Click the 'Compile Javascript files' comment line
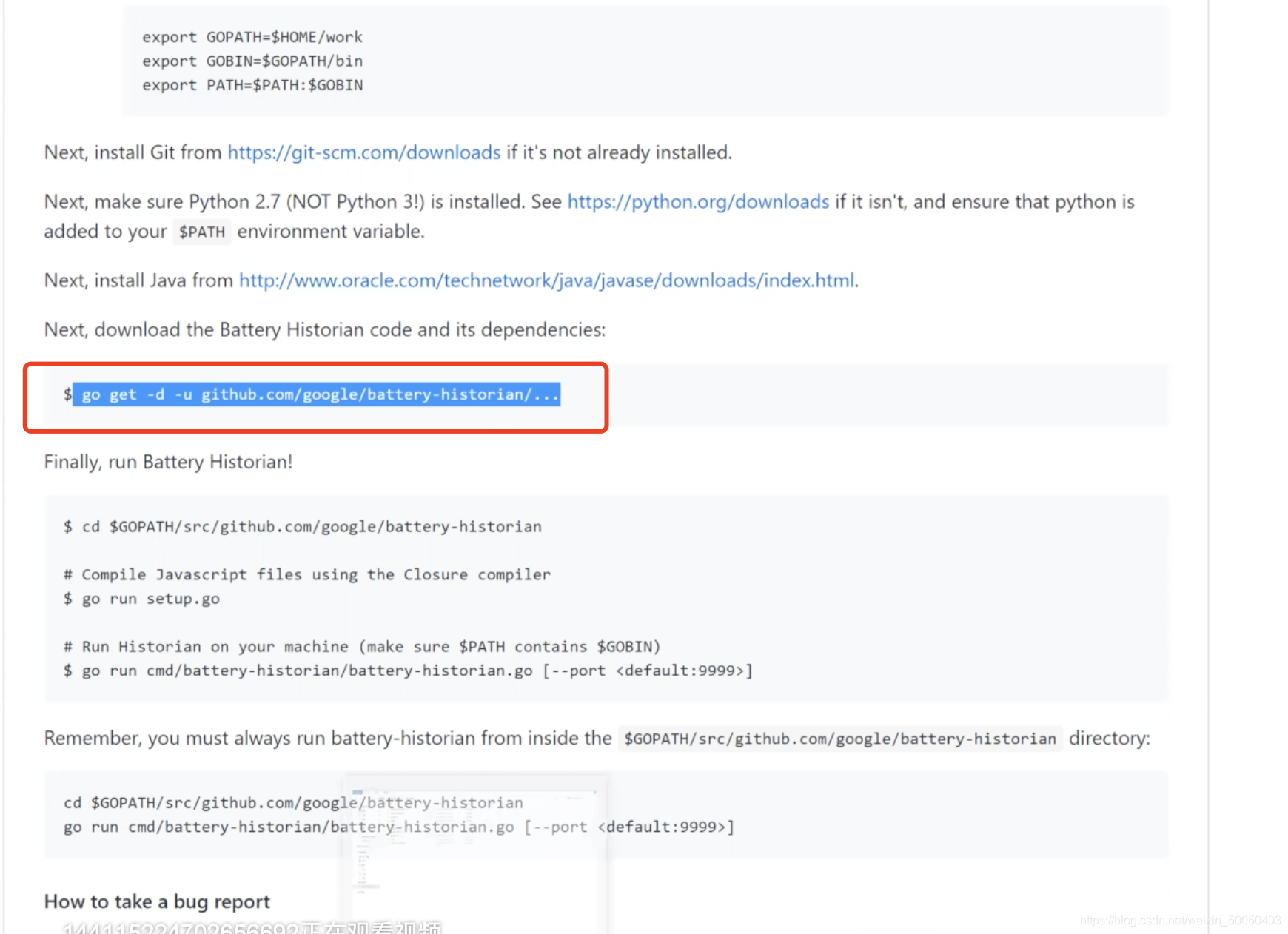Image resolution: width=1288 pixels, height=934 pixels. click(307, 574)
